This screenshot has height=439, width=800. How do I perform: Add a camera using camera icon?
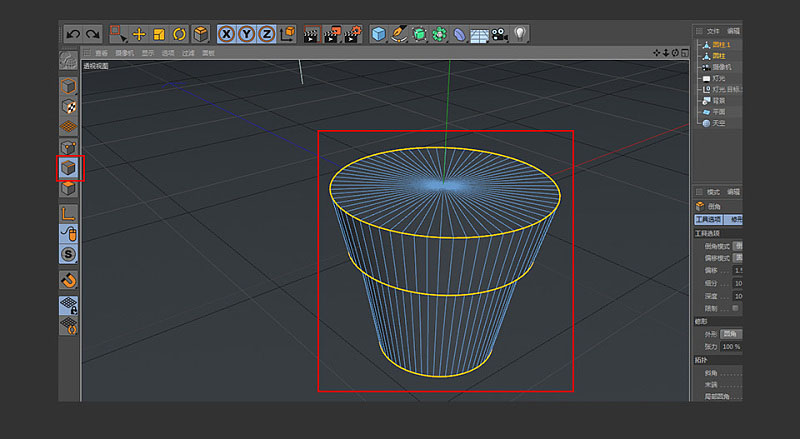tap(499, 34)
